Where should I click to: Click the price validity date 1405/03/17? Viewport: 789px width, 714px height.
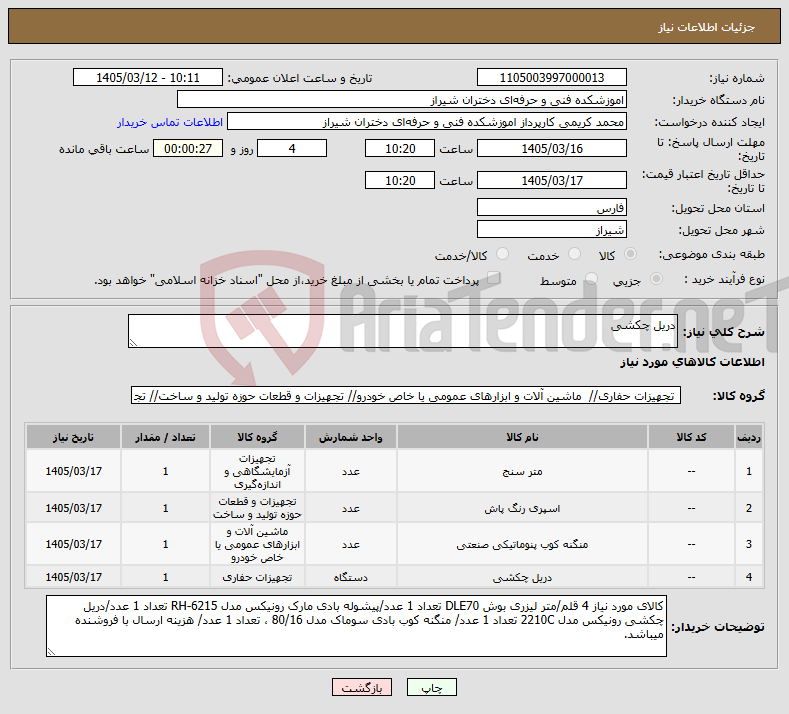coord(551,180)
